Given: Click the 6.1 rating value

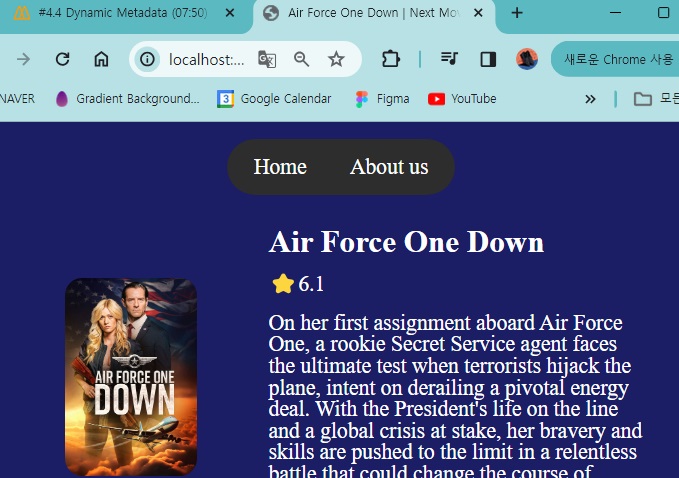Looking at the screenshot, I should pos(311,284).
